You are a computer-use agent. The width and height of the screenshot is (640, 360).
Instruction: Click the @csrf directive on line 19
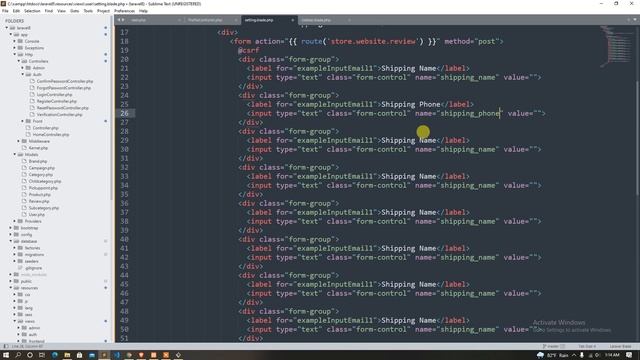click(x=249, y=50)
